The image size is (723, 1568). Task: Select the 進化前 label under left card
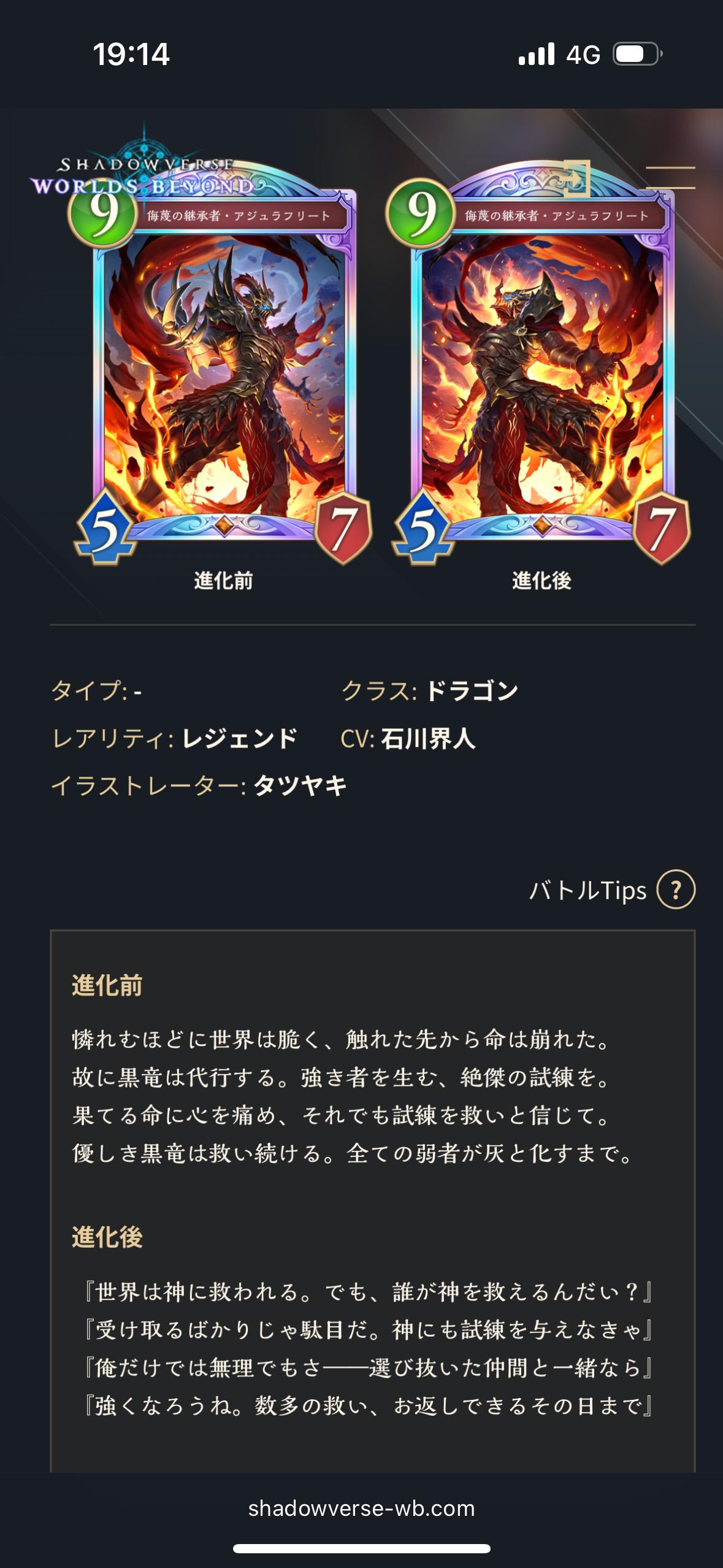click(224, 580)
